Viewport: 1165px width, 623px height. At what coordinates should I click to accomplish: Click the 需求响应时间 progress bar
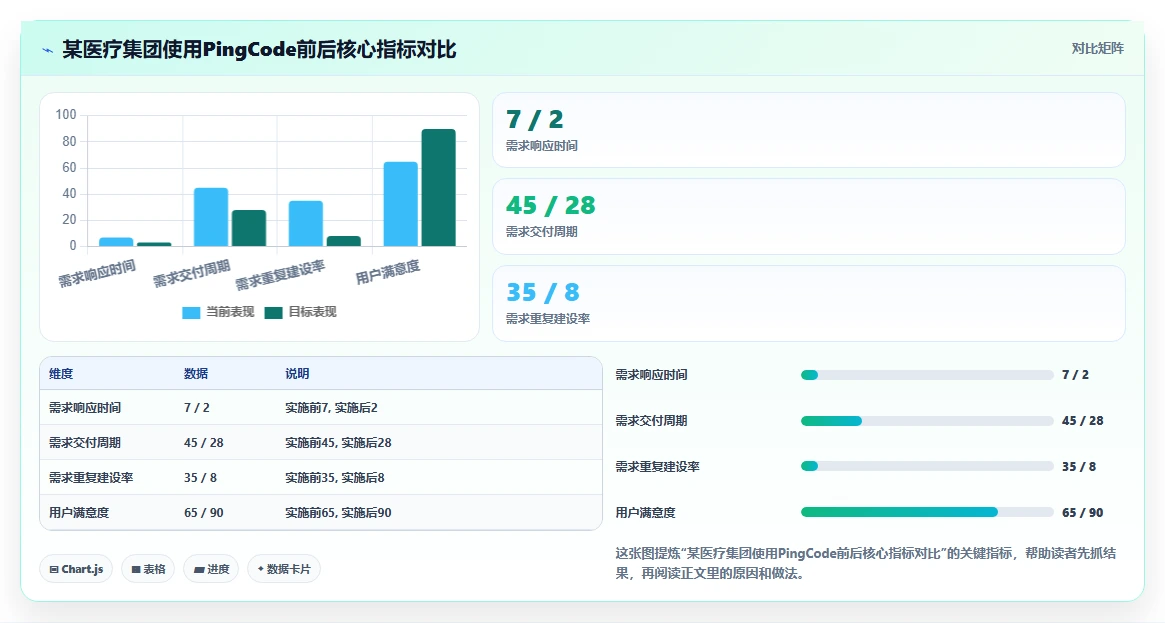927,375
